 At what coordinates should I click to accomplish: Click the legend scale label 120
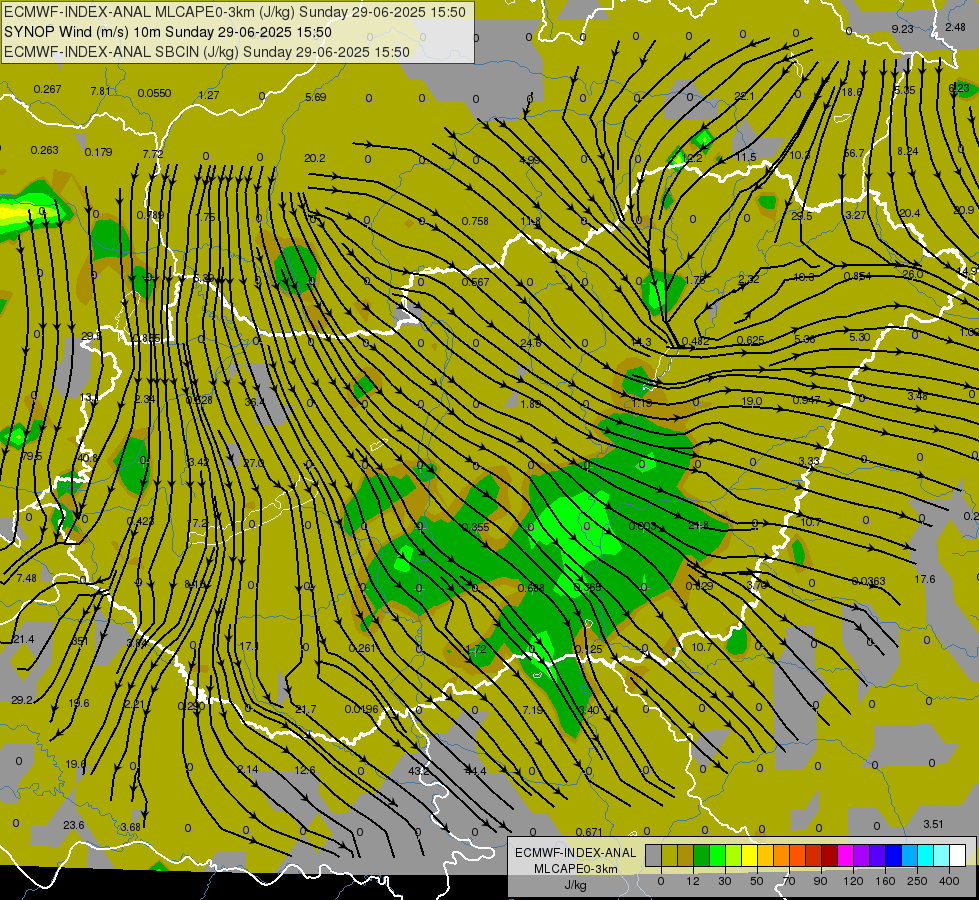tap(854, 881)
